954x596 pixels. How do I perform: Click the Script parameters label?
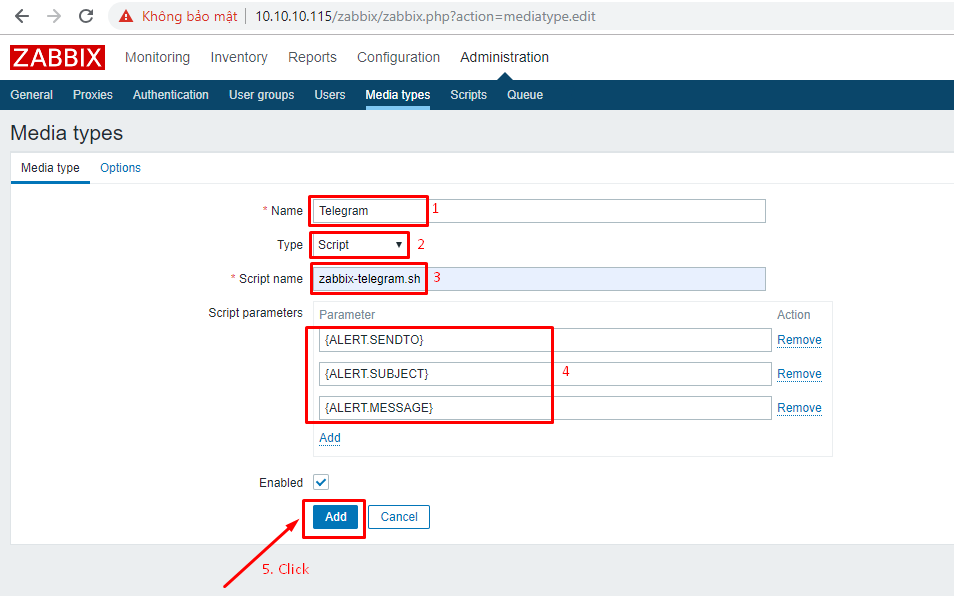tap(256, 313)
